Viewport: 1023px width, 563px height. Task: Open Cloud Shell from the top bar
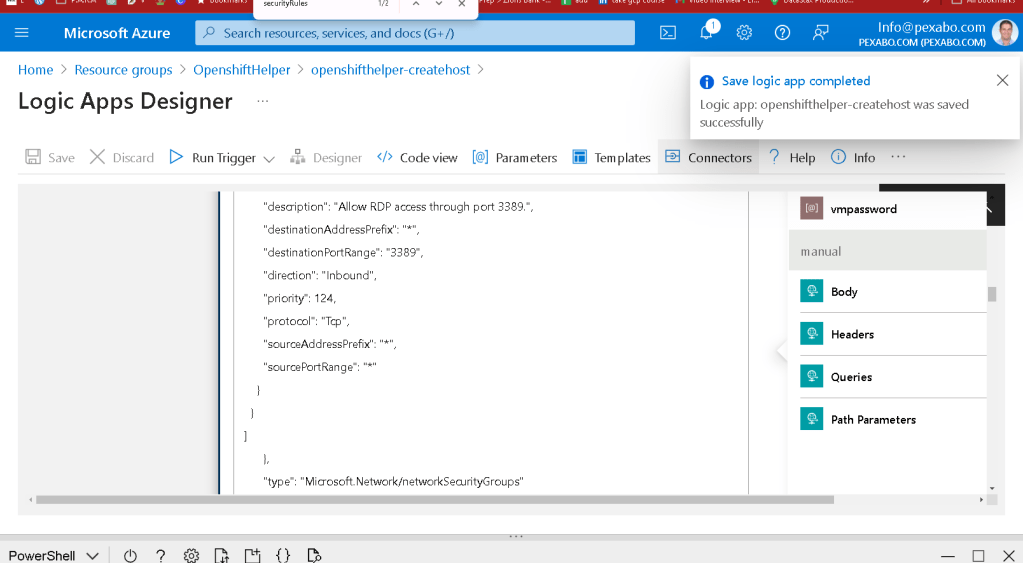668,33
